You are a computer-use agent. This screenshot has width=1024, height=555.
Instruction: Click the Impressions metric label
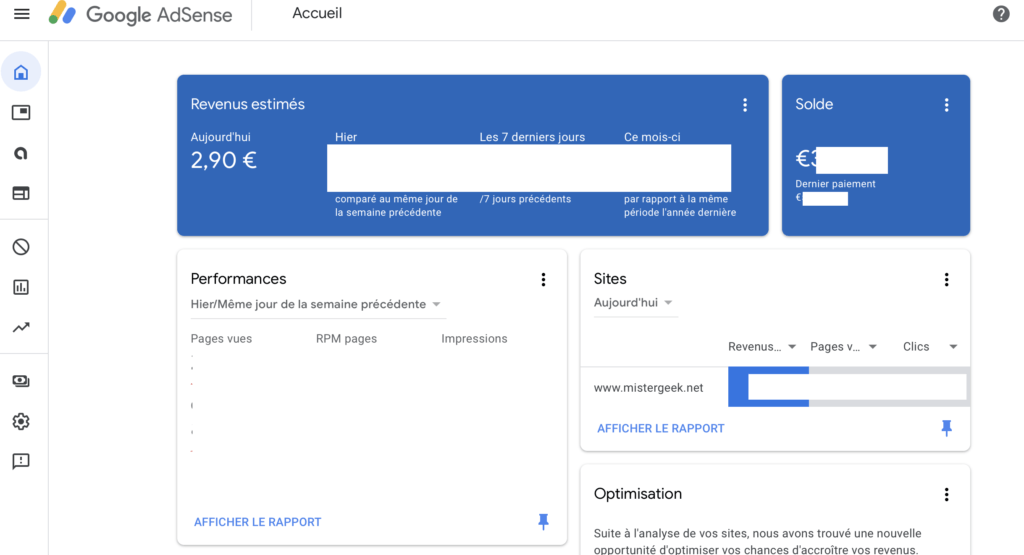tap(474, 339)
